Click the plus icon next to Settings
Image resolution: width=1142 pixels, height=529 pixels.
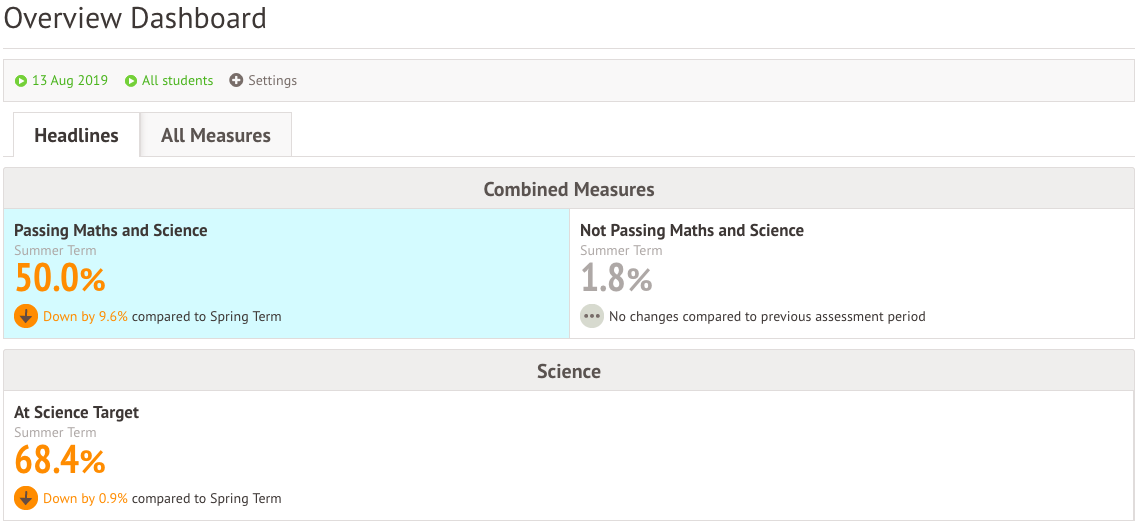pyautogui.click(x=236, y=81)
